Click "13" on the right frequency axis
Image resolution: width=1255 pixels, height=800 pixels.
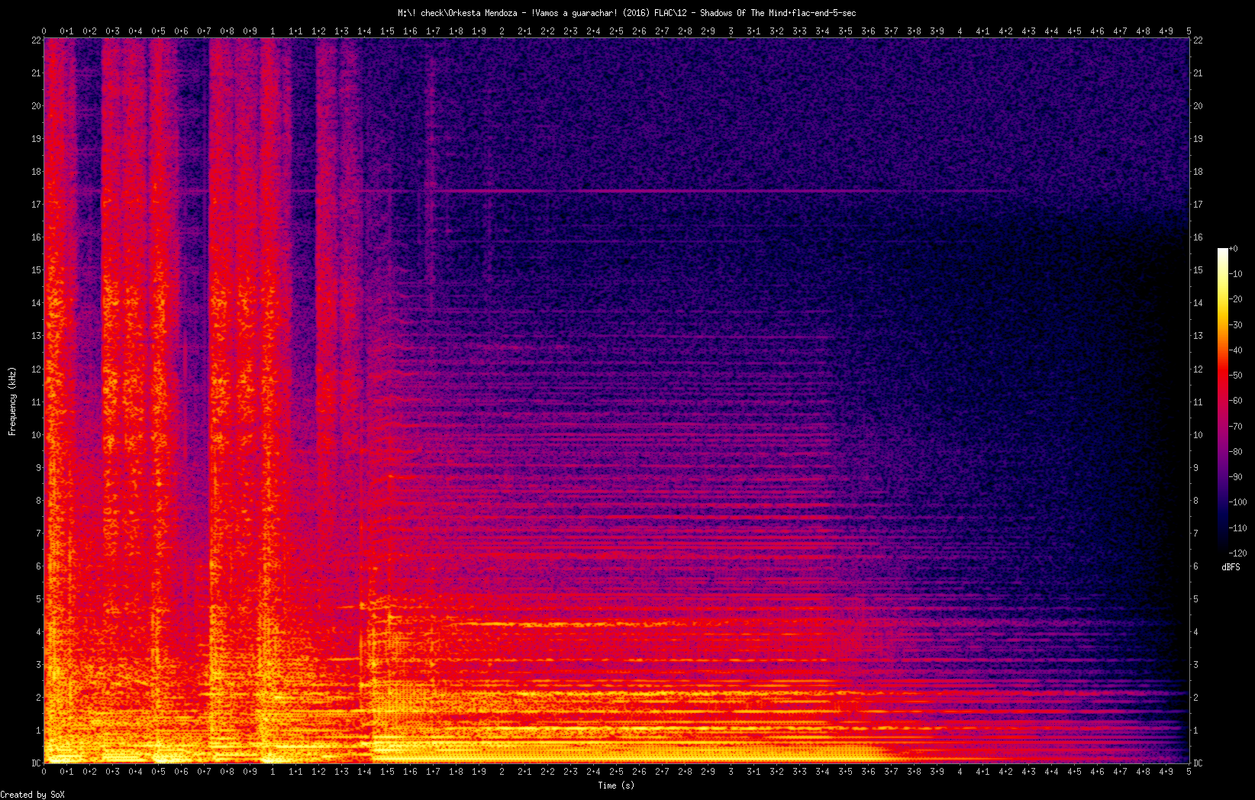1199,336
